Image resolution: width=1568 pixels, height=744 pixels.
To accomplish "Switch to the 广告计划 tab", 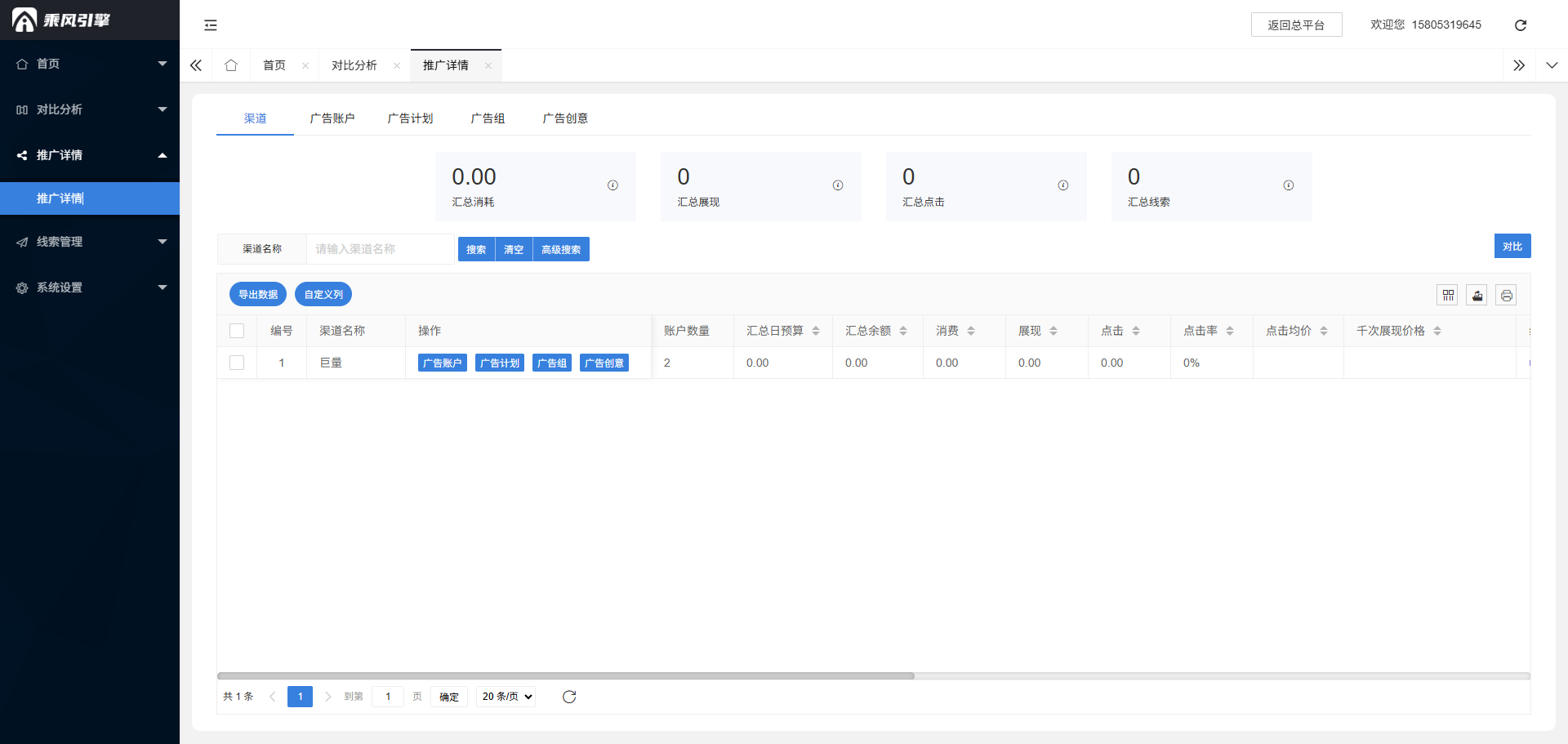I will click(410, 118).
